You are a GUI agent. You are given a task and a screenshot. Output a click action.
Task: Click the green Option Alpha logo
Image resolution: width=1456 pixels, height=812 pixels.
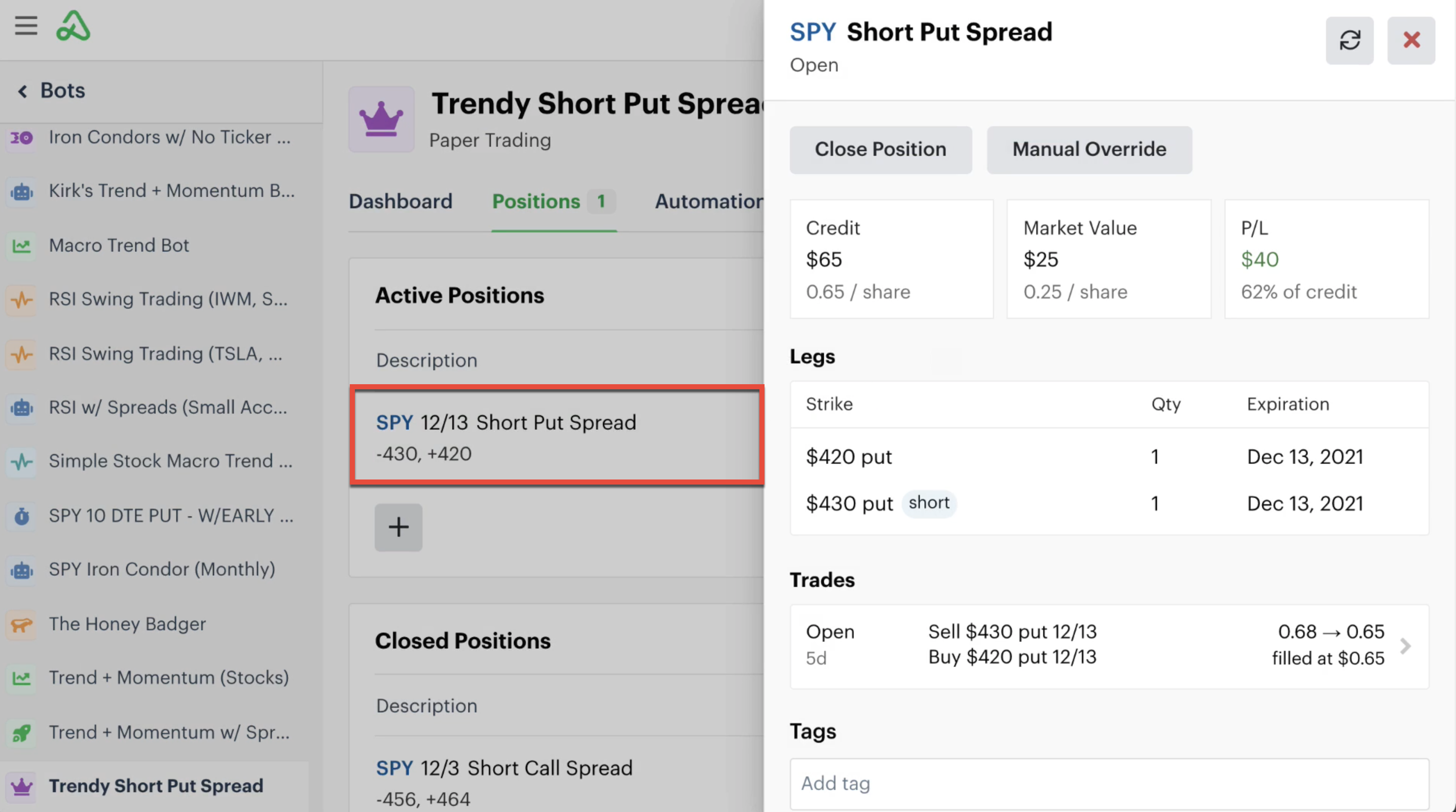pos(73,26)
